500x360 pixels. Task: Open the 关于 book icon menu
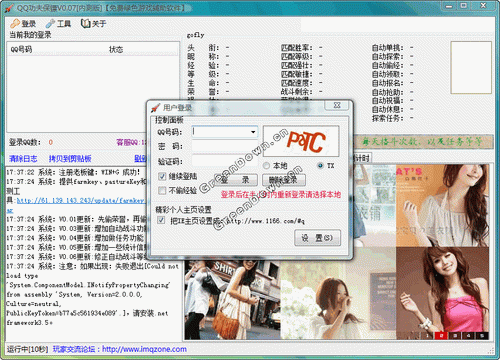(x=85, y=23)
